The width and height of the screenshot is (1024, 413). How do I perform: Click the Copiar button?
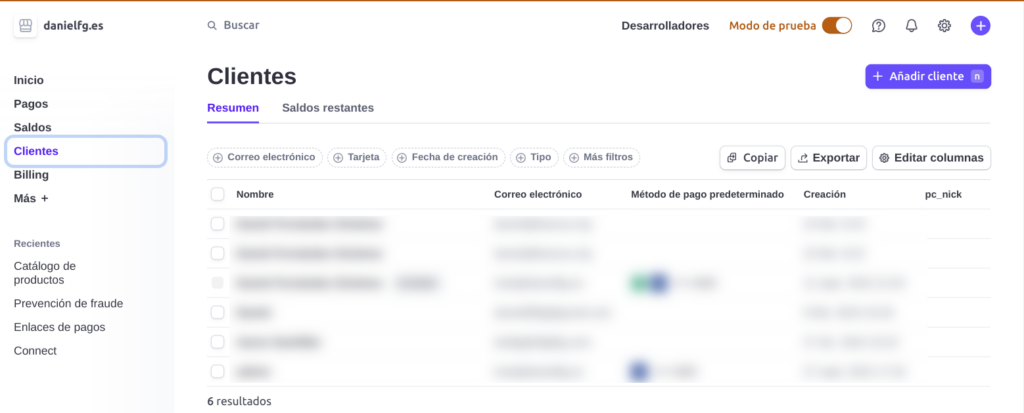pyautogui.click(x=752, y=158)
